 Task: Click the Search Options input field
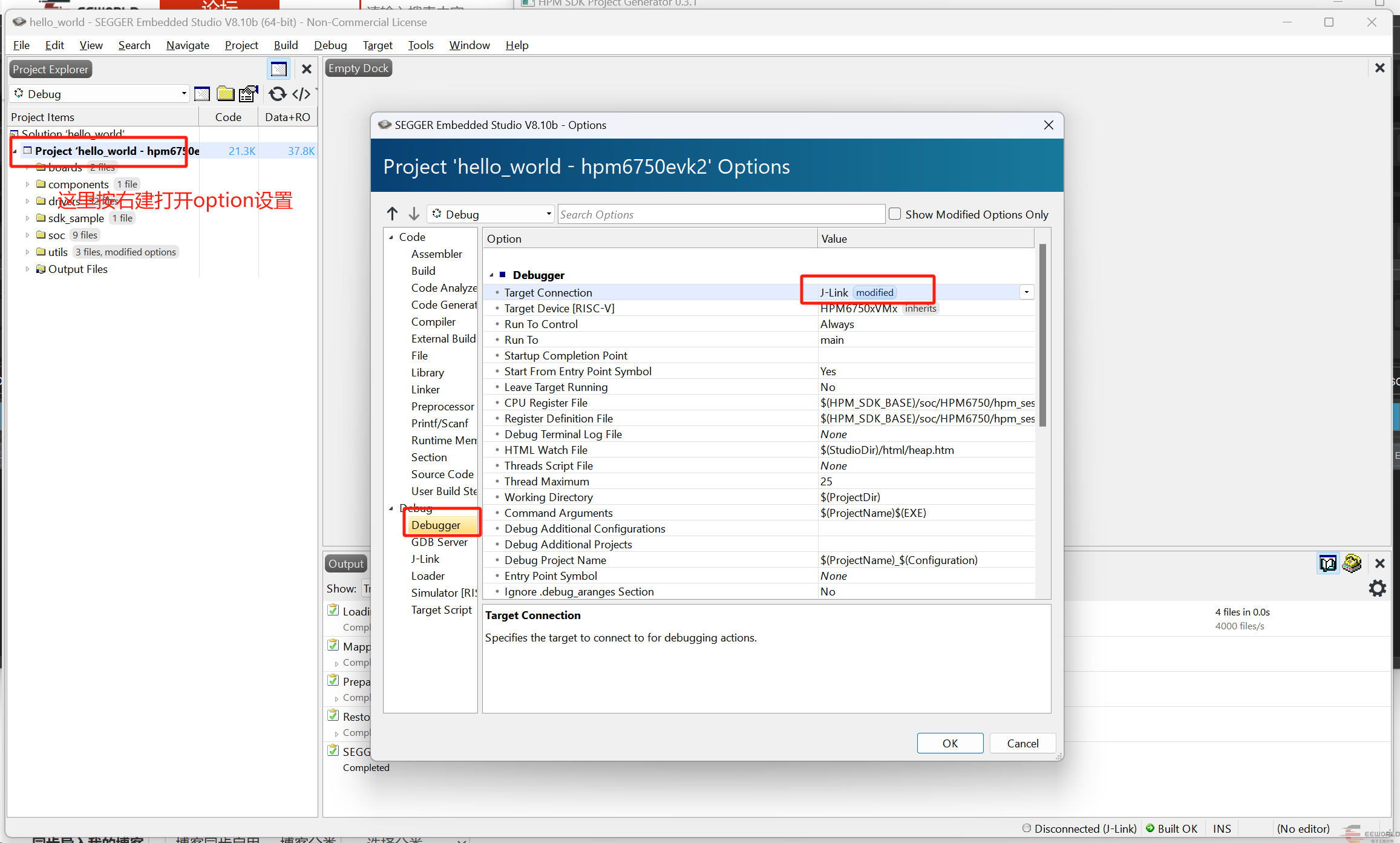tap(720, 214)
